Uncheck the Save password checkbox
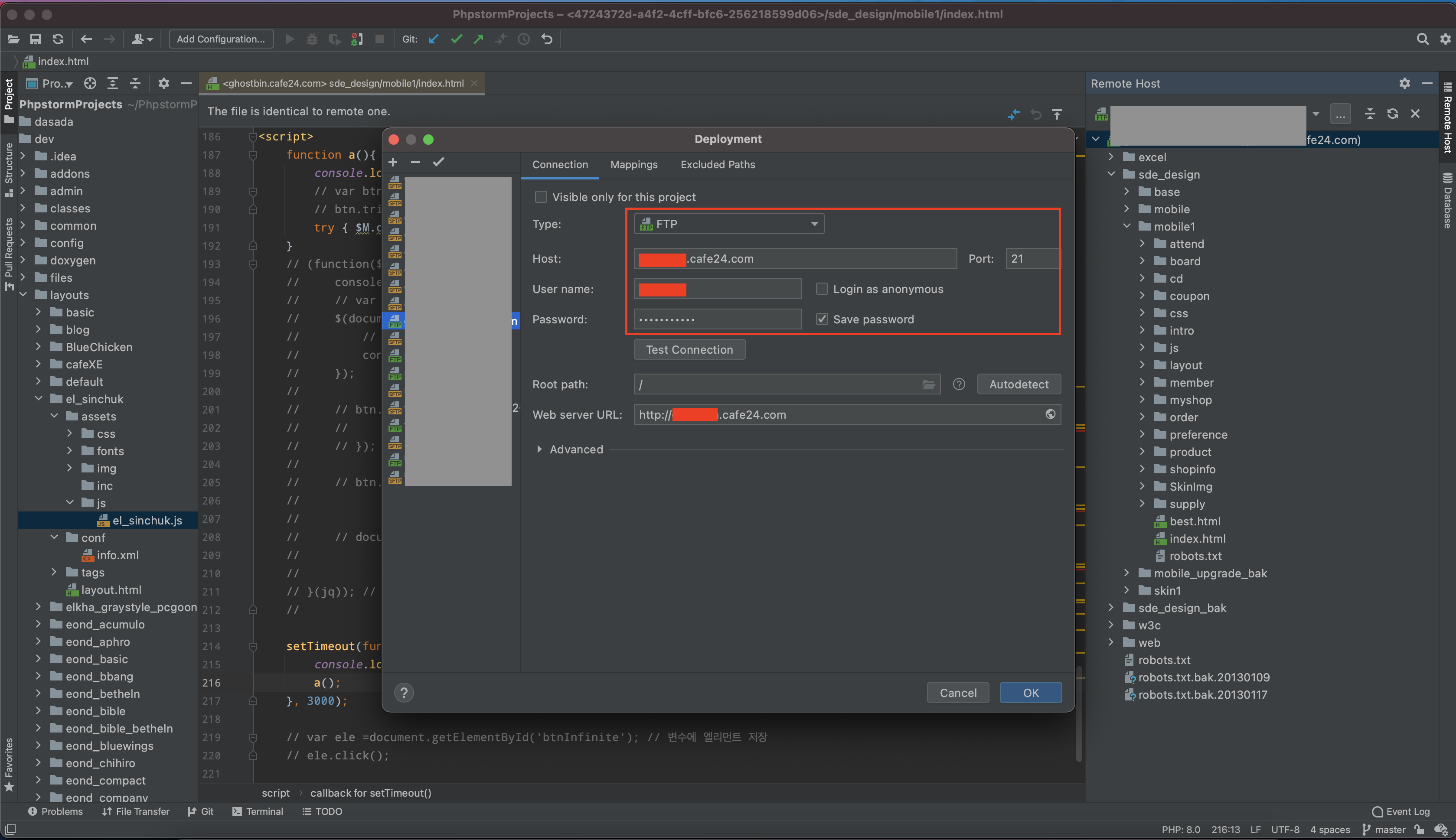This screenshot has height=840, width=1456. pos(822,319)
